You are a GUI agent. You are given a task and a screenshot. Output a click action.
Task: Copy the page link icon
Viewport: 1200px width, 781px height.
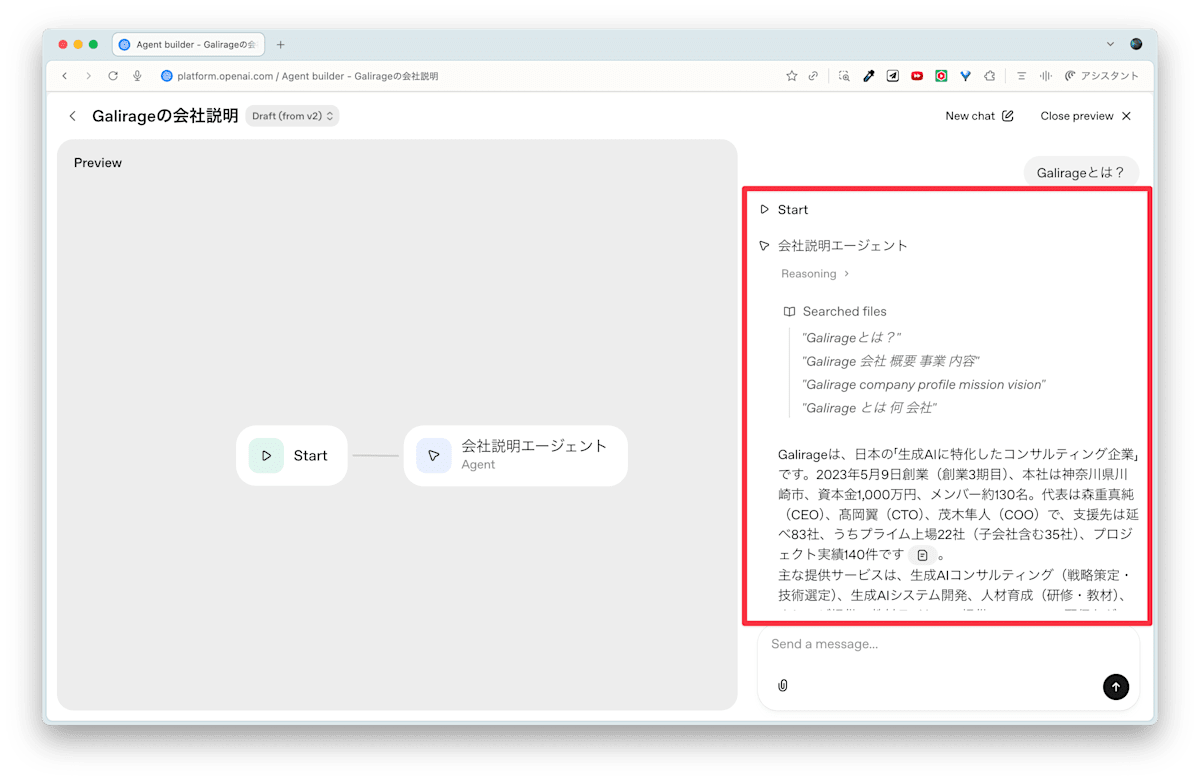[x=814, y=76]
